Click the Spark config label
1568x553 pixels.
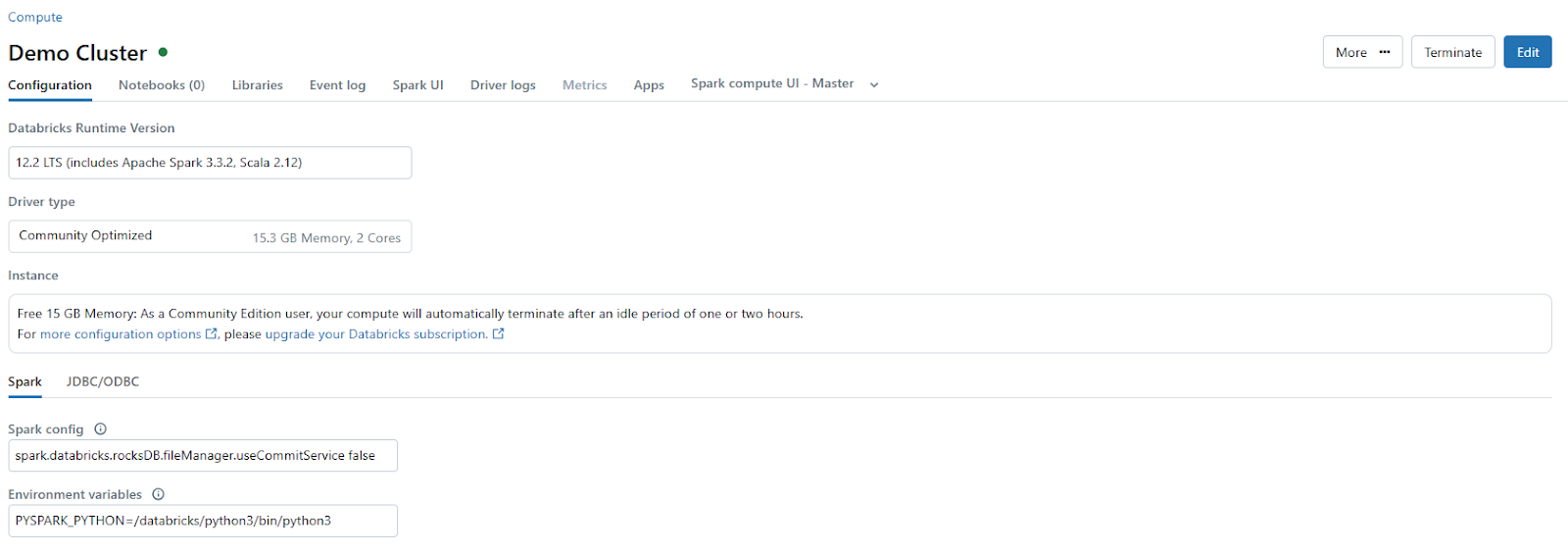(x=46, y=429)
